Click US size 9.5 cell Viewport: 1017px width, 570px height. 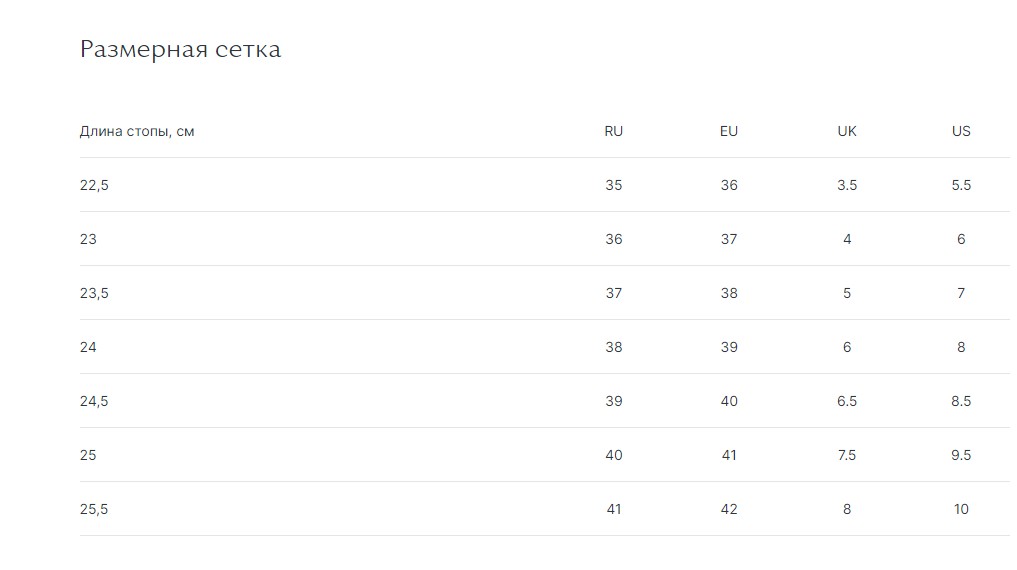tap(961, 455)
